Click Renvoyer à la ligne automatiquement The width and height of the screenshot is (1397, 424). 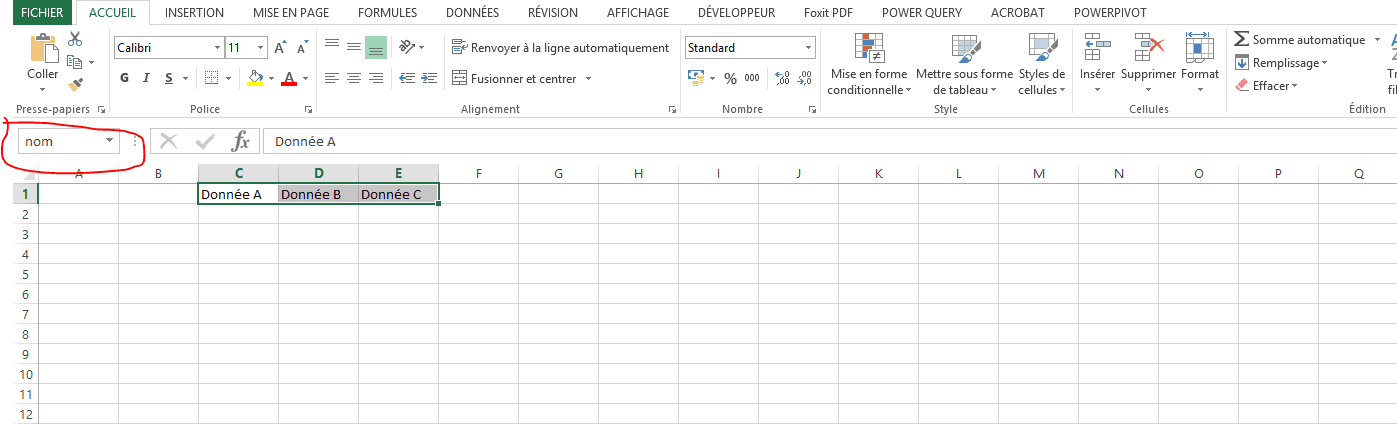[x=560, y=48]
